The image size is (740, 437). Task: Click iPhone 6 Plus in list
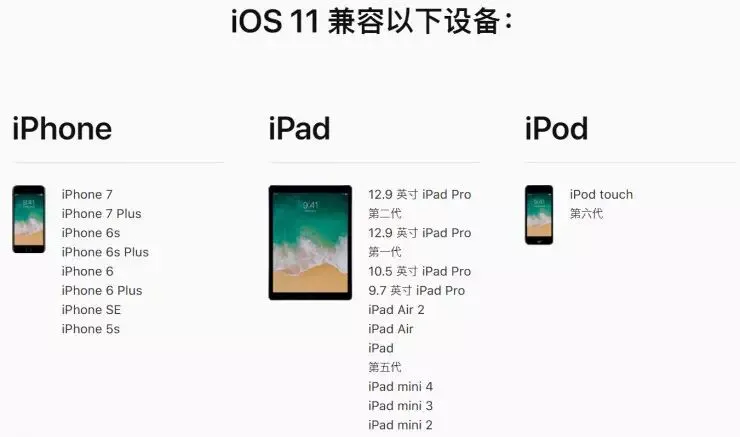click(102, 291)
